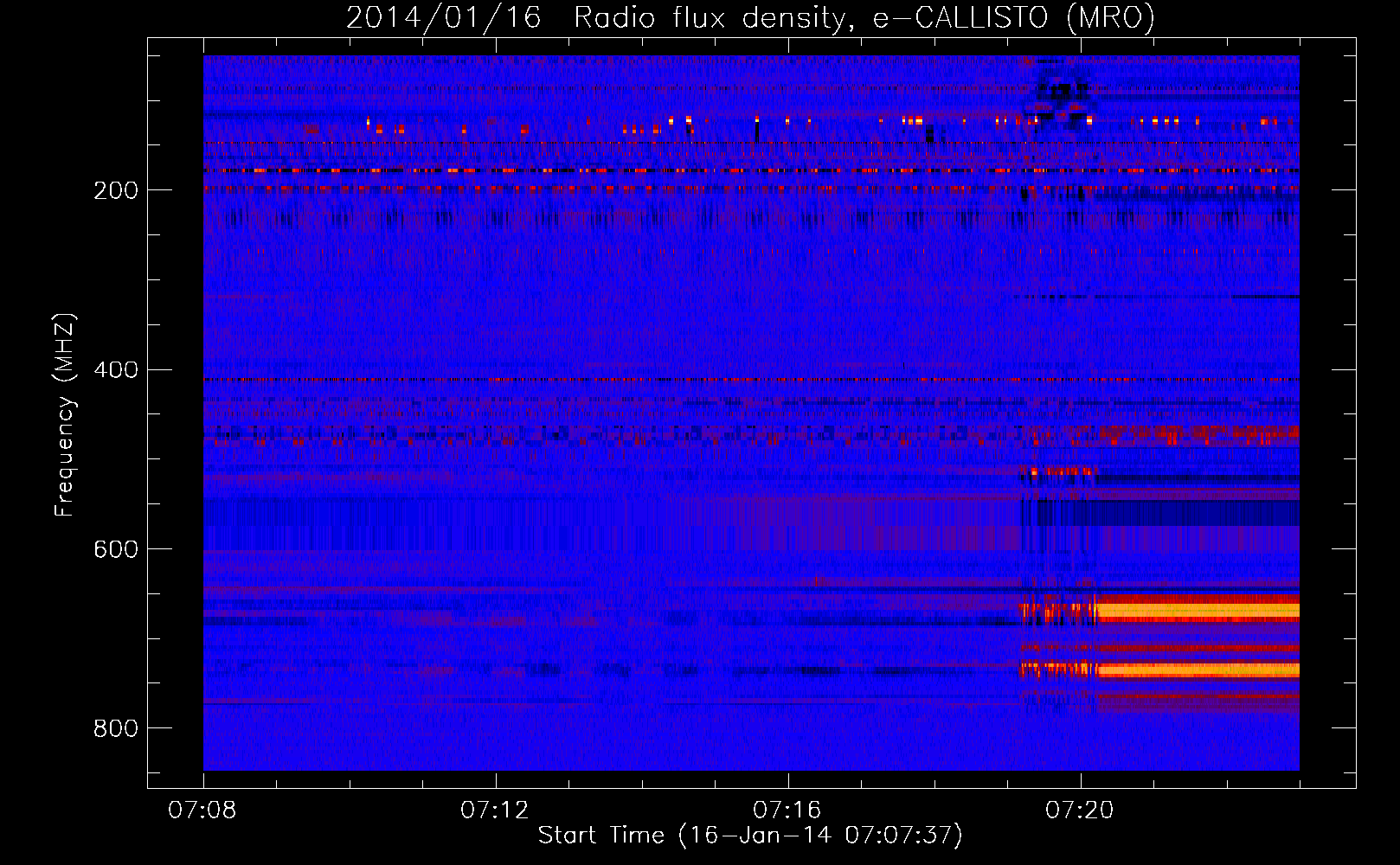Image resolution: width=1400 pixels, height=865 pixels.
Task: Click the 07:16 time tick label
Action: pos(787,811)
